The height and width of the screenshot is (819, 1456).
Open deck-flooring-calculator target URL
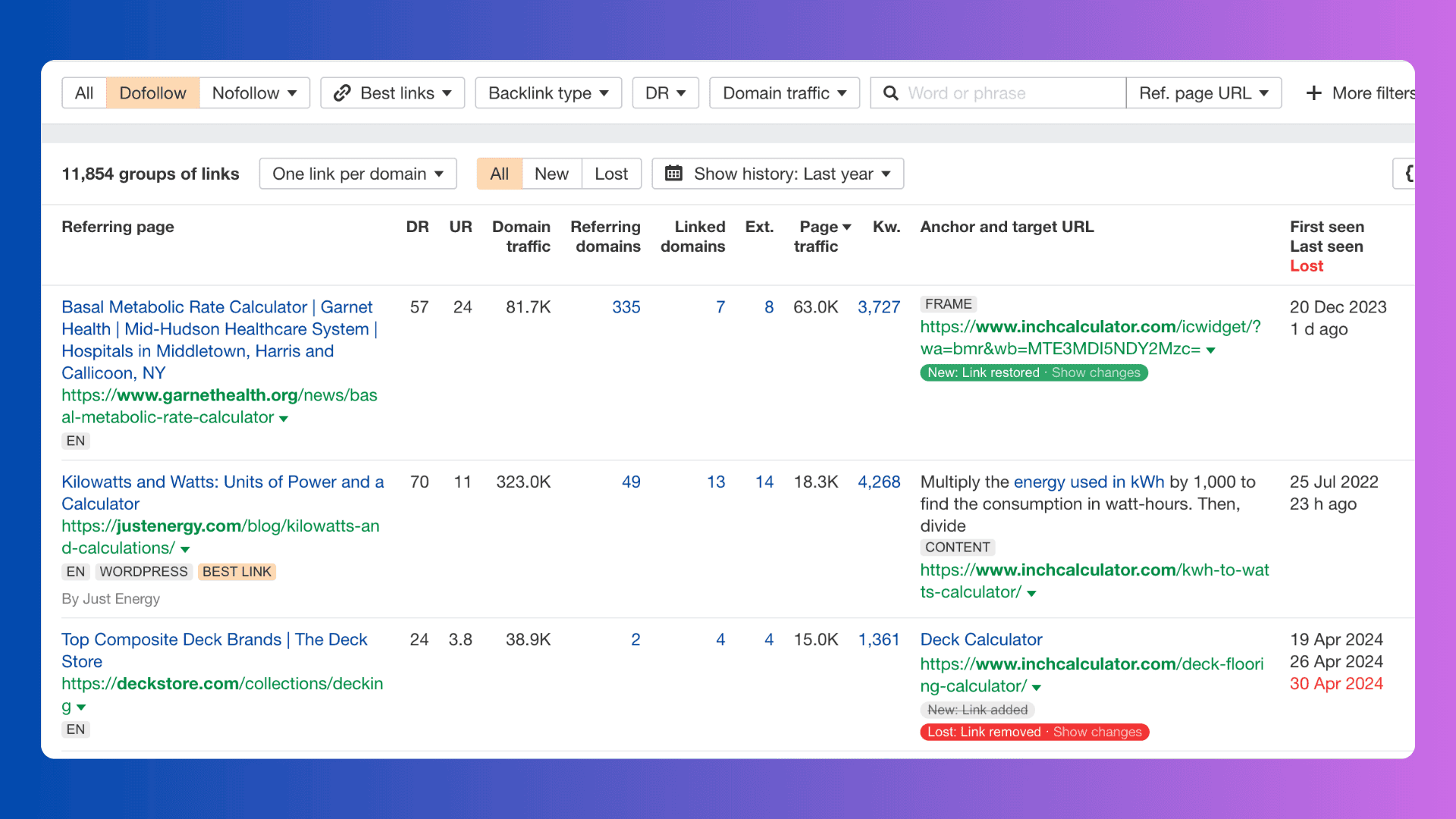pos(1092,675)
